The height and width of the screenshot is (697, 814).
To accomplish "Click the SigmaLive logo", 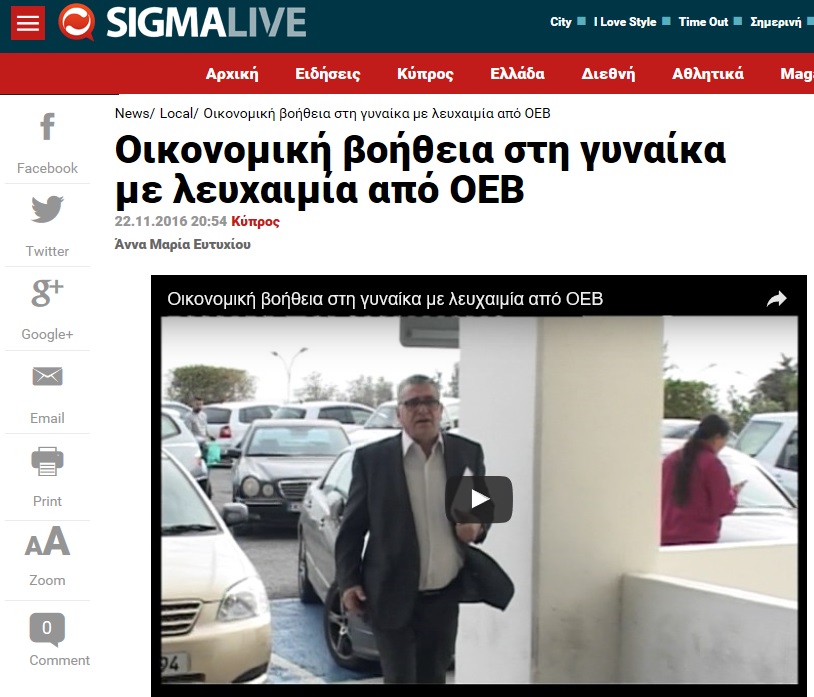I will [182, 22].
